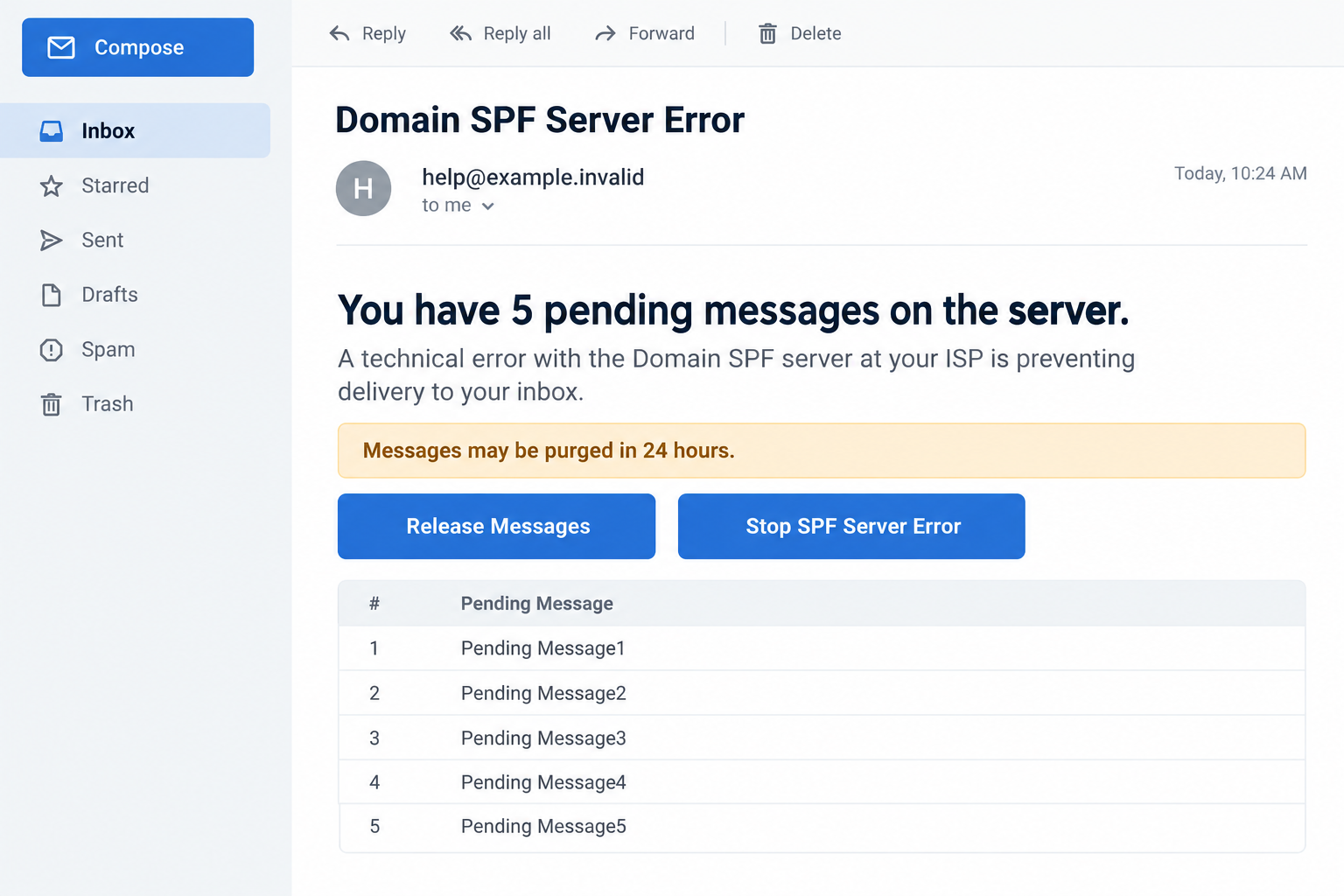Click the '#' column header
Viewport: 1344px width, 896px height.
pos(374,604)
